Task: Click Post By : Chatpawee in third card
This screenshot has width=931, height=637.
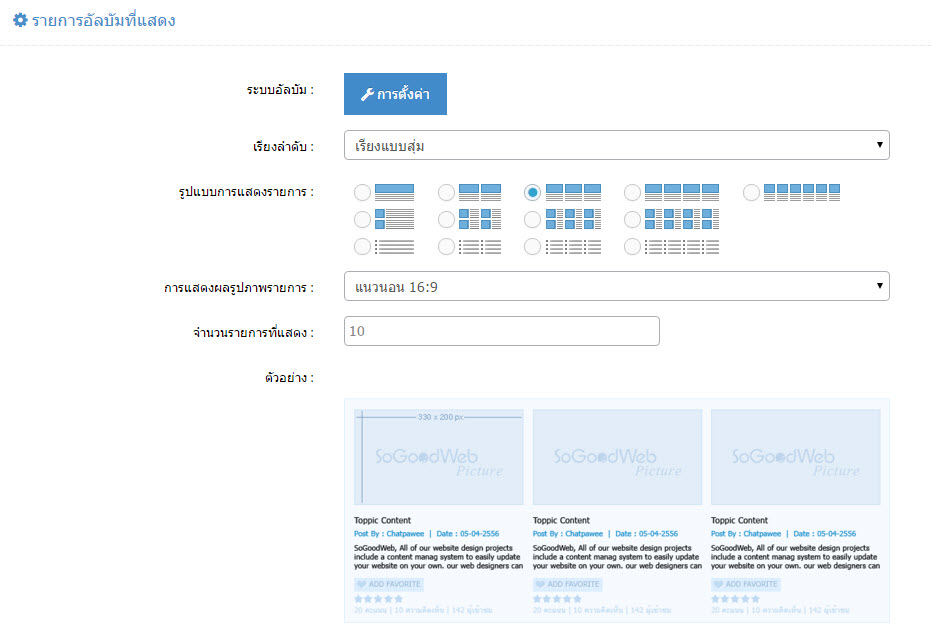Action: tap(746, 534)
